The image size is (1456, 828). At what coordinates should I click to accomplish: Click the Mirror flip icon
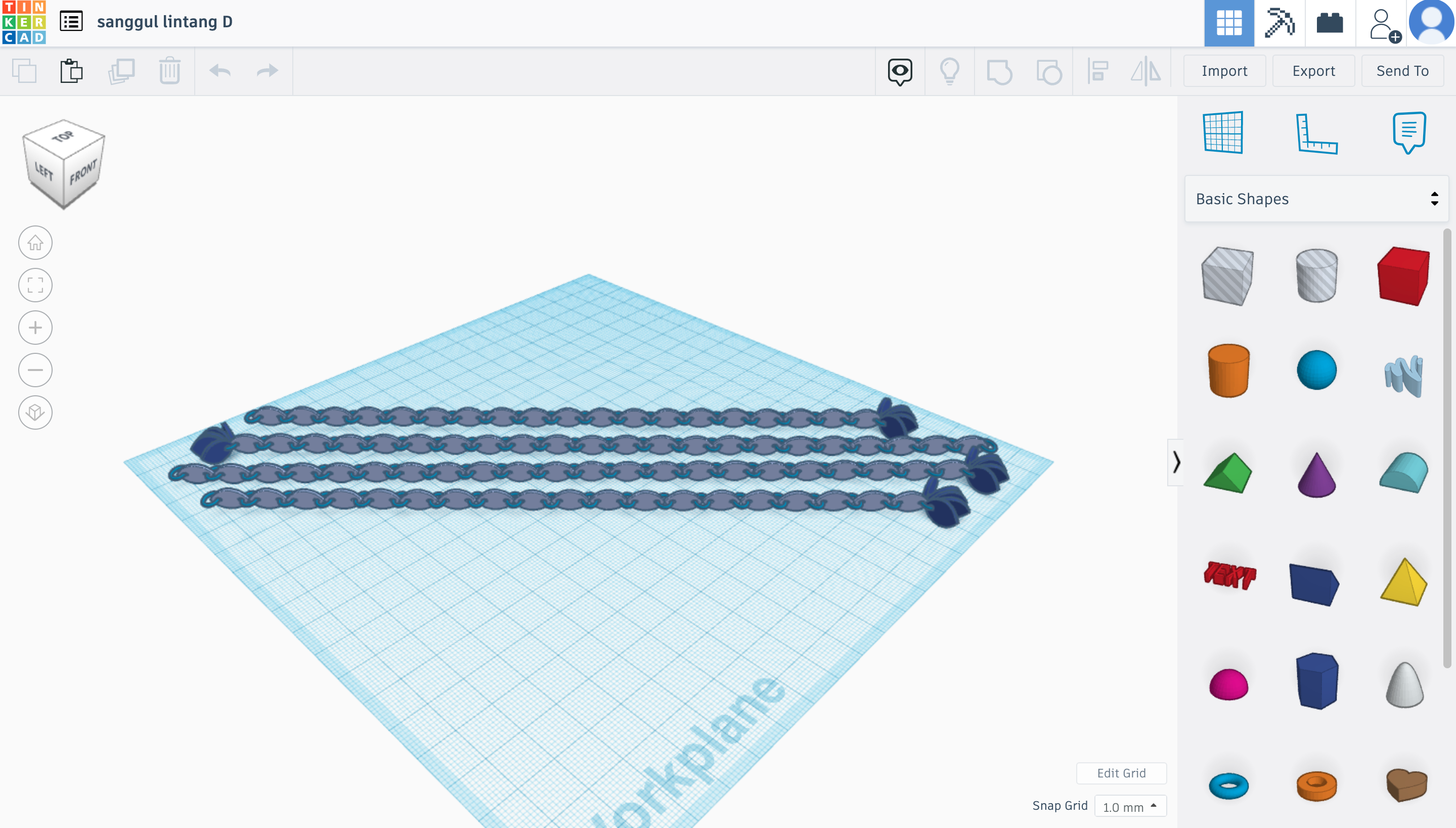1145,72
